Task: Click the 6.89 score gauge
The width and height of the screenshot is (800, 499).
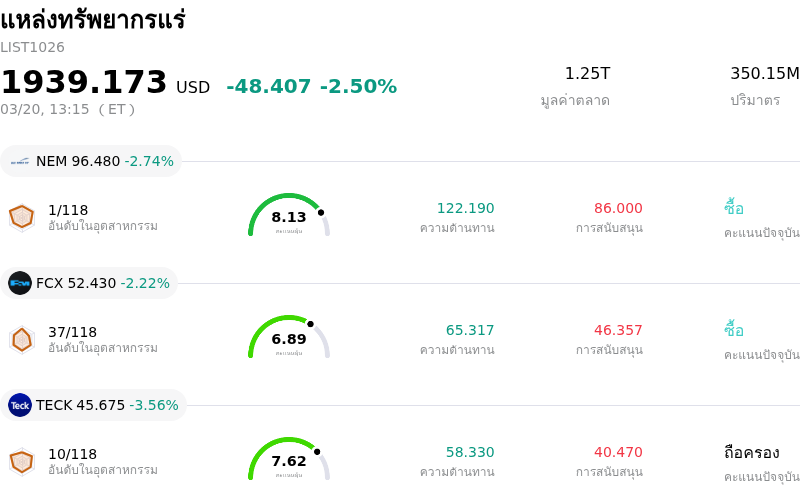Action: 289,338
